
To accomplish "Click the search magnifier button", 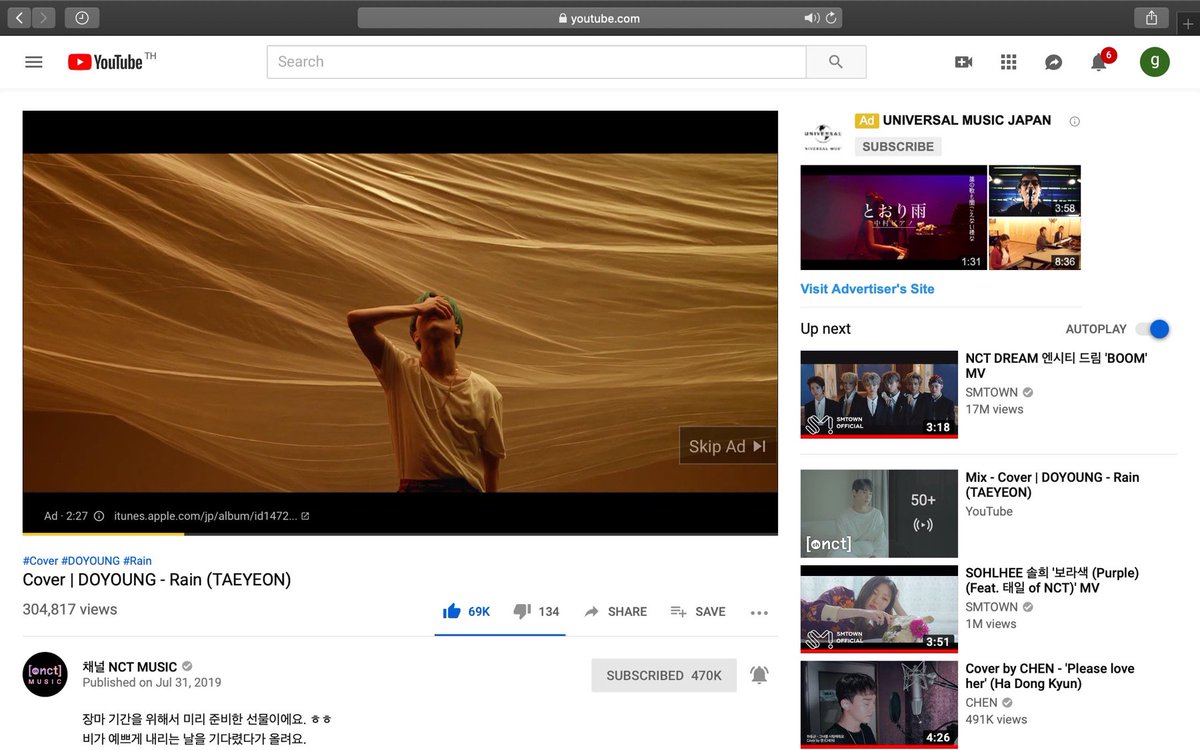I will click(836, 62).
